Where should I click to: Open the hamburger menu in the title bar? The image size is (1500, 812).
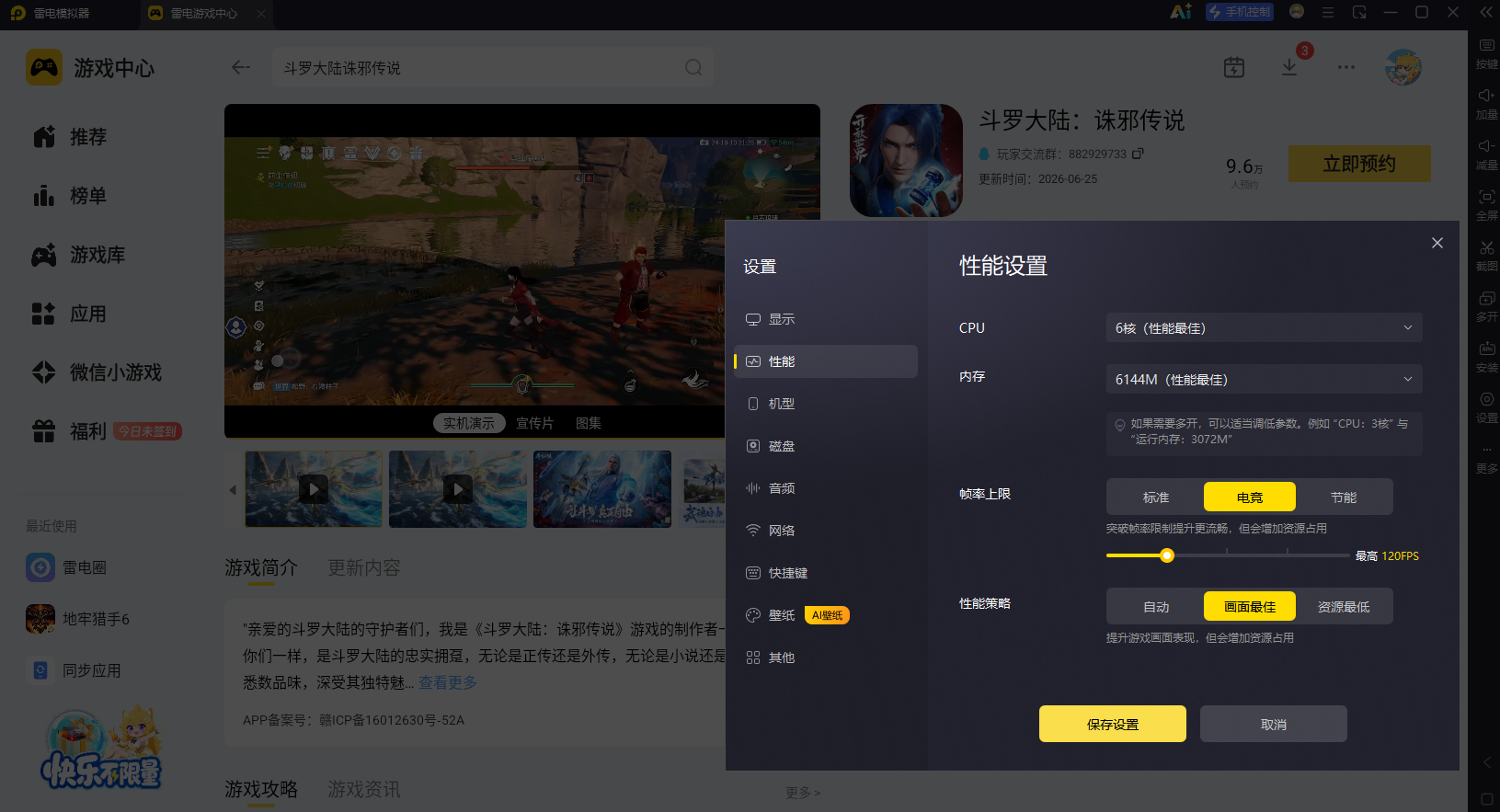(x=1328, y=13)
